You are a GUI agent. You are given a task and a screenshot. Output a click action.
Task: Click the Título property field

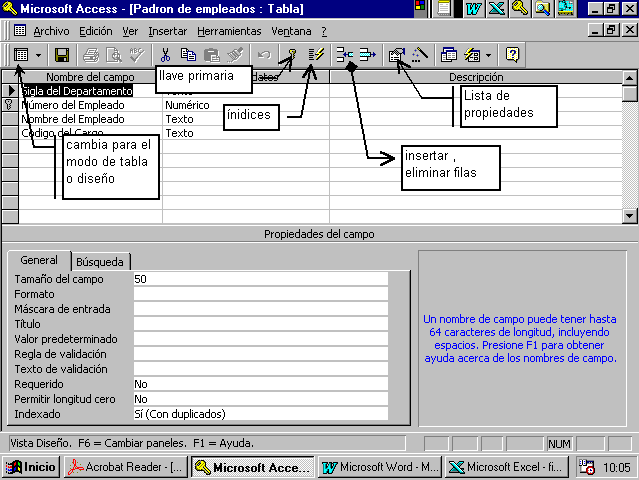pyautogui.click(x=261, y=324)
